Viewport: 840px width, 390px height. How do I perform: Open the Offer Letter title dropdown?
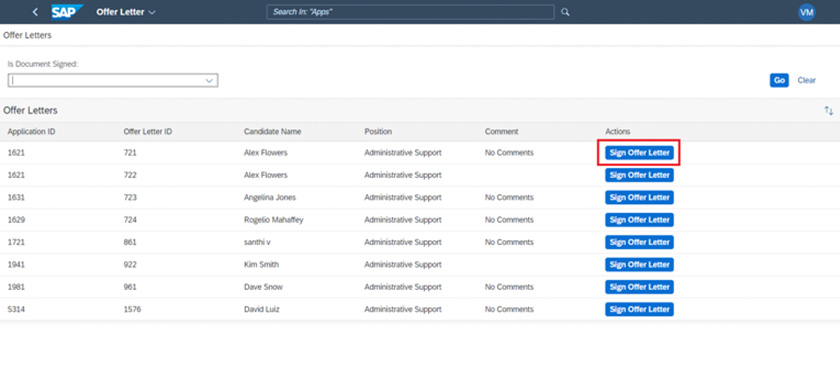tap(126, 12)
